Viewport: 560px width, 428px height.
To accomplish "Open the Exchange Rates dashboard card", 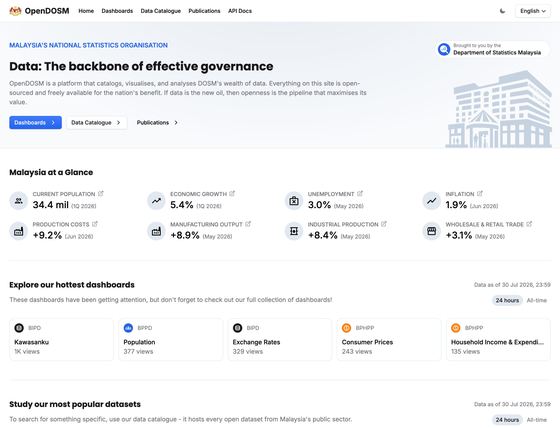I will tap(280, 339).
